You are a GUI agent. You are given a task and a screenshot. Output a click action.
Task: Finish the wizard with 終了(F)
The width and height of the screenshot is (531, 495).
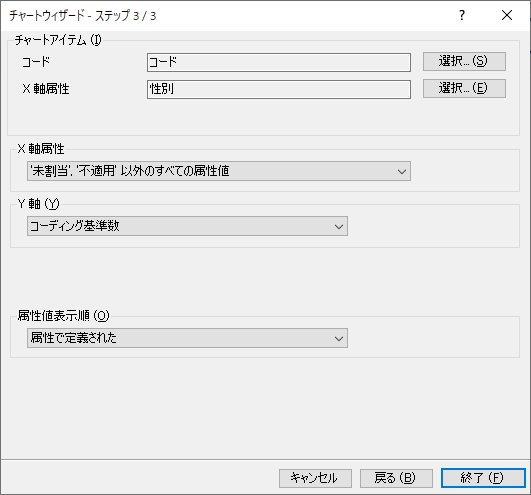coord(483,478)
